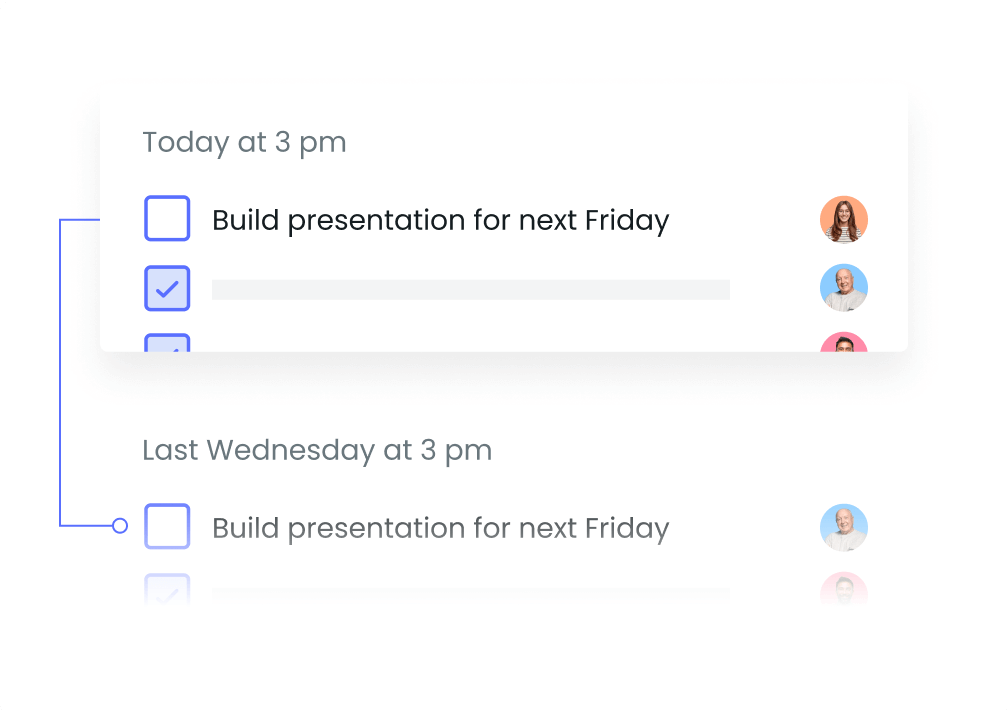Viewport: 1008px width, 713px height.
Task: Open the woman's avatar with orange background
Action: 844,220
